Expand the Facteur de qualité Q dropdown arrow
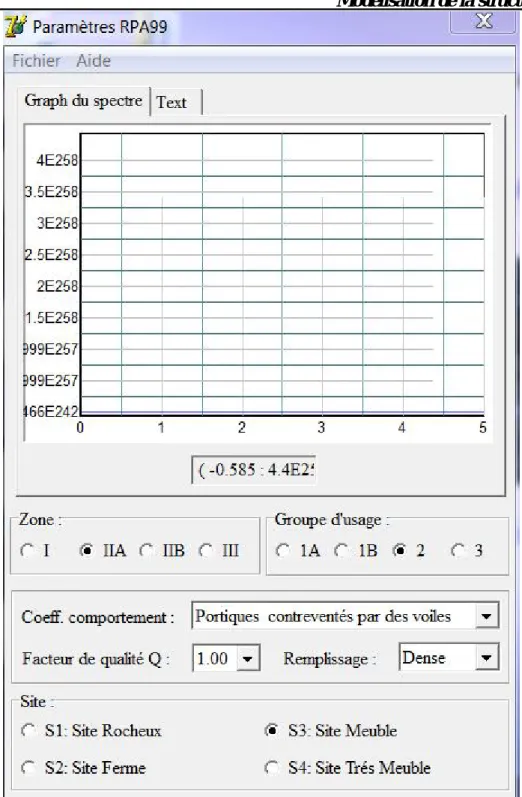 pos(248,659)
